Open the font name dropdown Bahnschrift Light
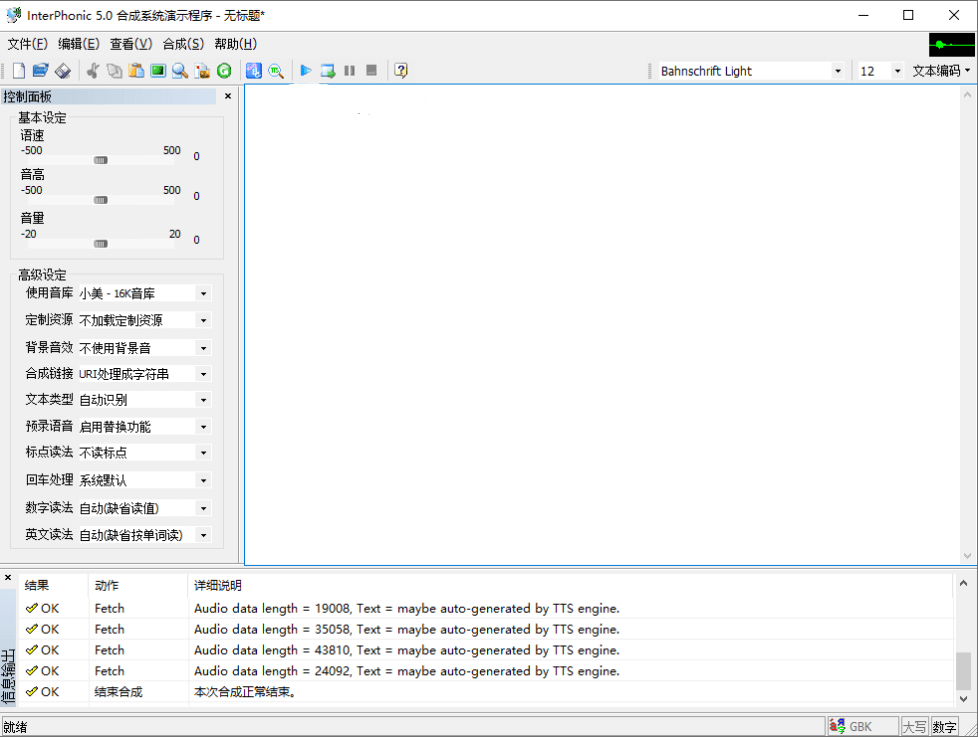The height and width of the screenshot is (741, 978). 838,71
